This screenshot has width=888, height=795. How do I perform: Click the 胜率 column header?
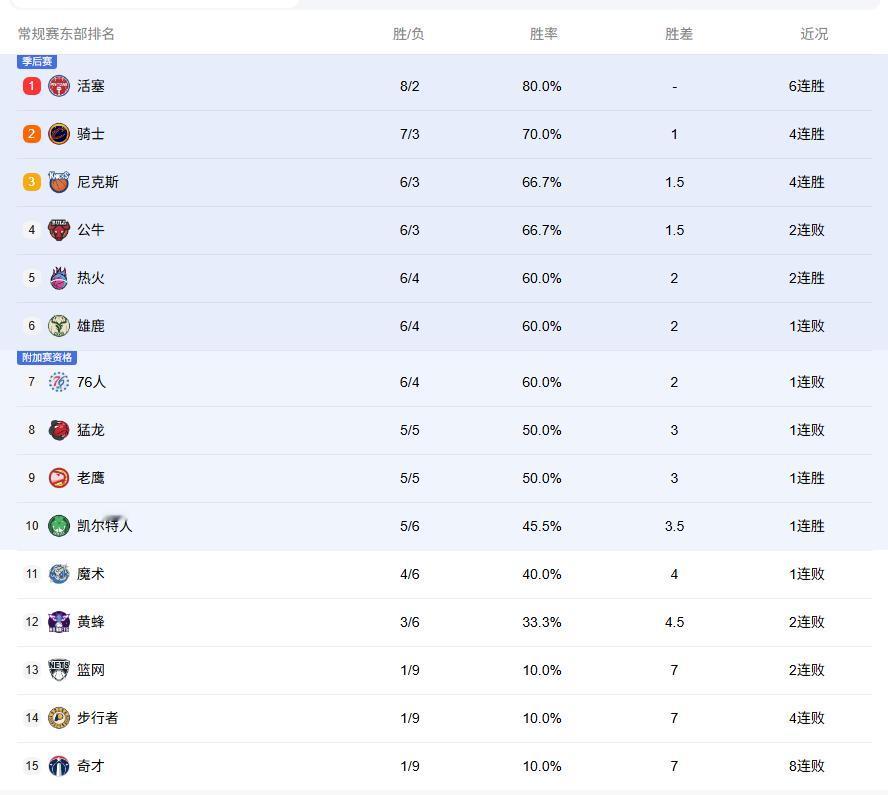click(x=543, y=34)
